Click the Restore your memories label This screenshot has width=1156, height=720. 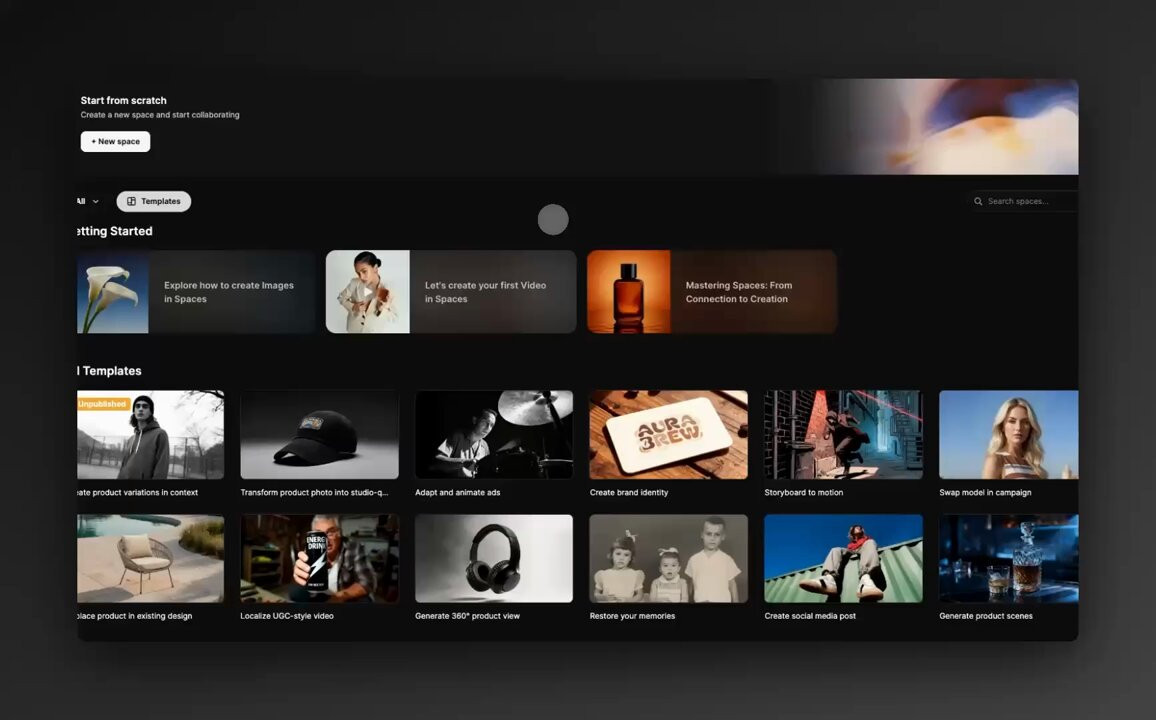633,616
